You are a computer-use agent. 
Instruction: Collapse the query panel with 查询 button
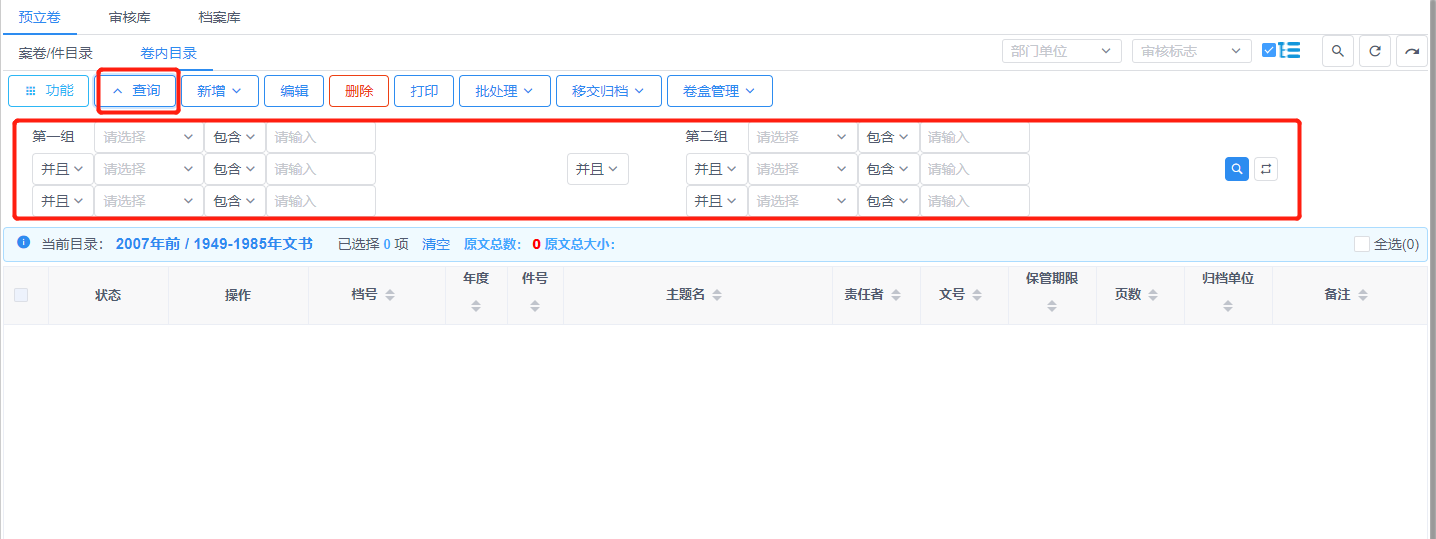[x=137, y=91]
